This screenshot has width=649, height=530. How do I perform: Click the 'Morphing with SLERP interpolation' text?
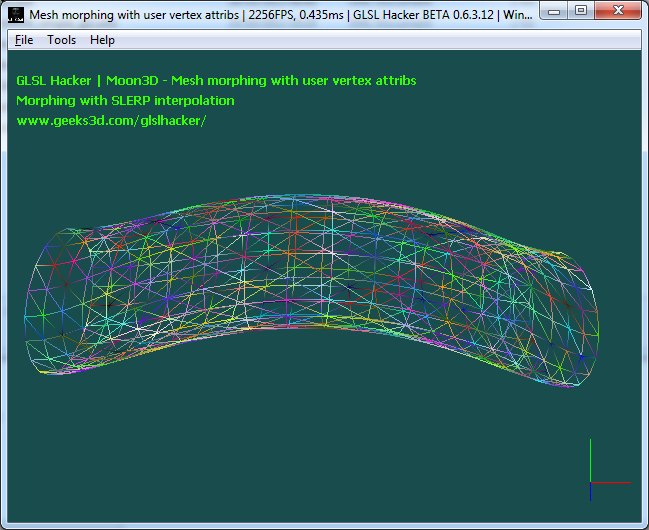[x=125, y=101]
